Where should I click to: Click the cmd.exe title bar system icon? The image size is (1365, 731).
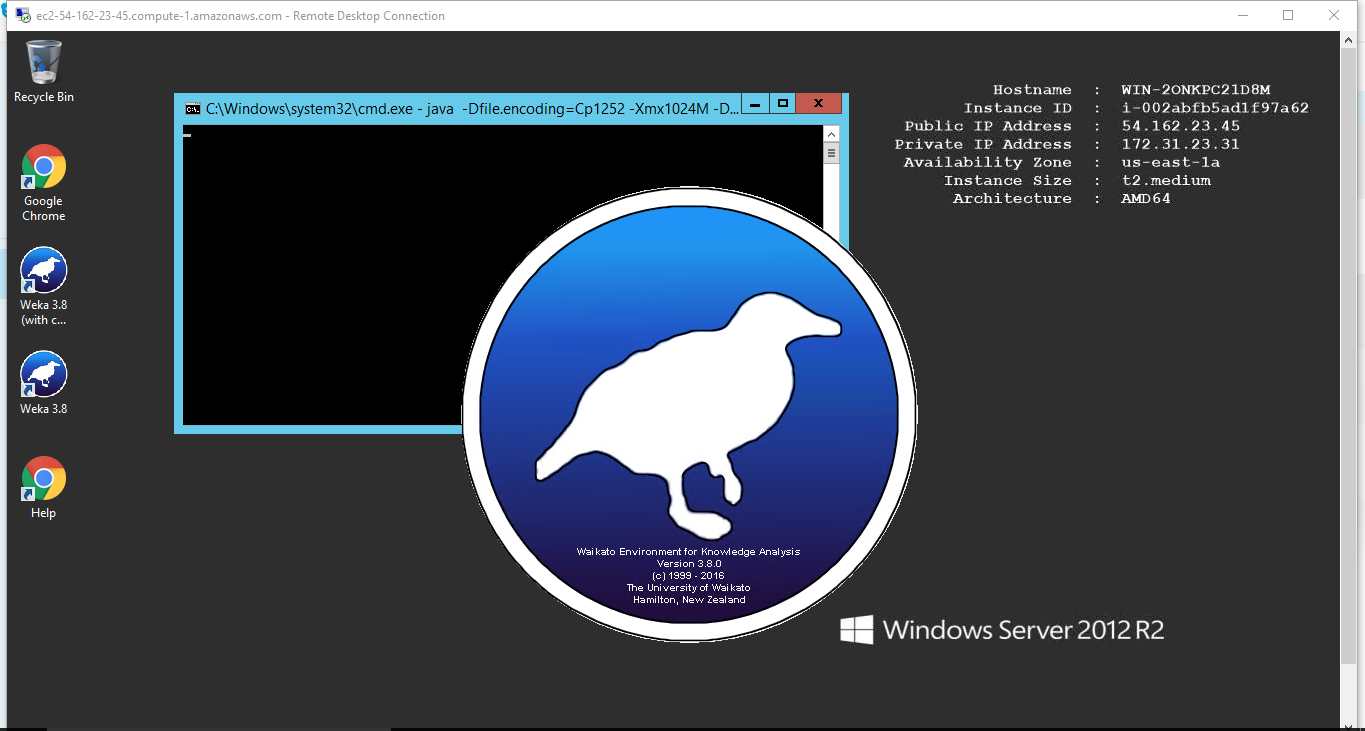192,108
